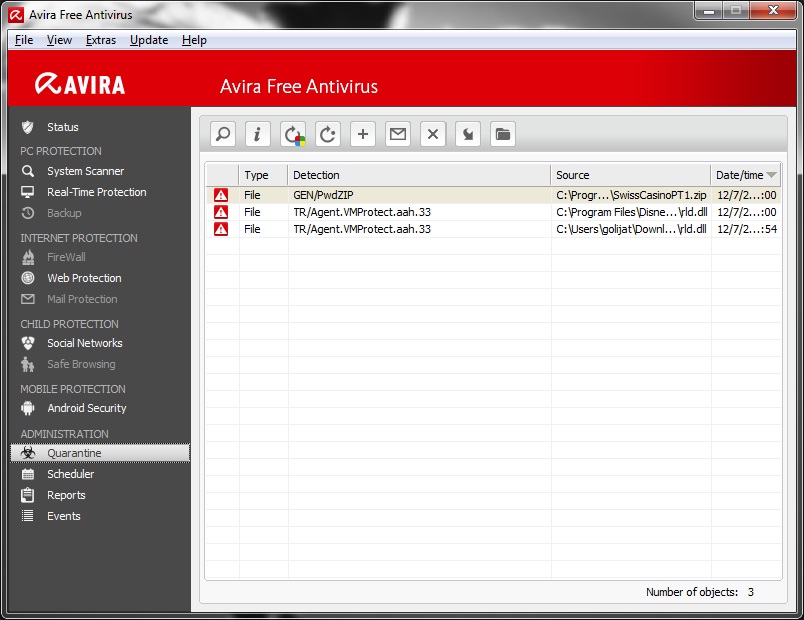Click the Real-Time Protection monitor icon
This screenshot has width=804, height=620.
tap(28, 192)
